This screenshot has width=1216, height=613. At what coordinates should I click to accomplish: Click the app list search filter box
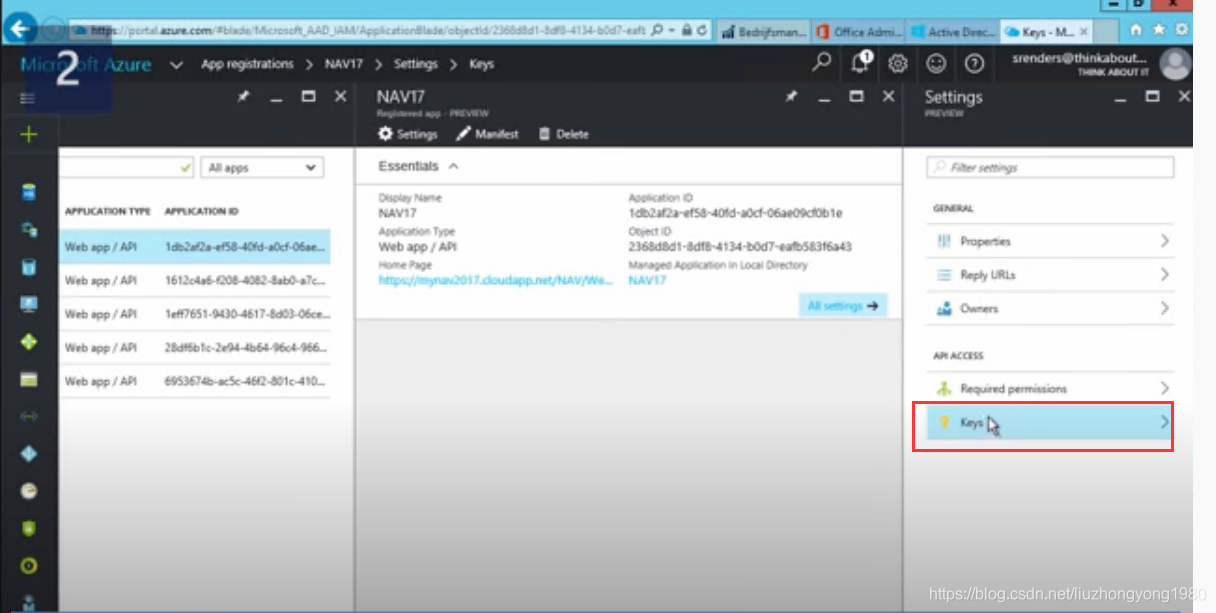click(x=127, y=168)
